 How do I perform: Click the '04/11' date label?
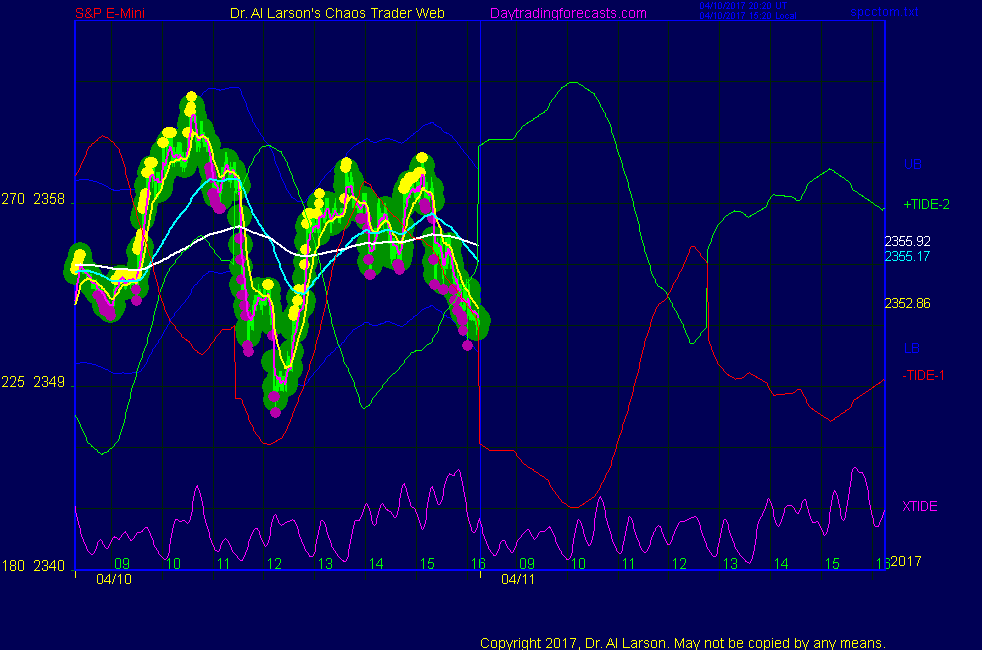point(518,579)
